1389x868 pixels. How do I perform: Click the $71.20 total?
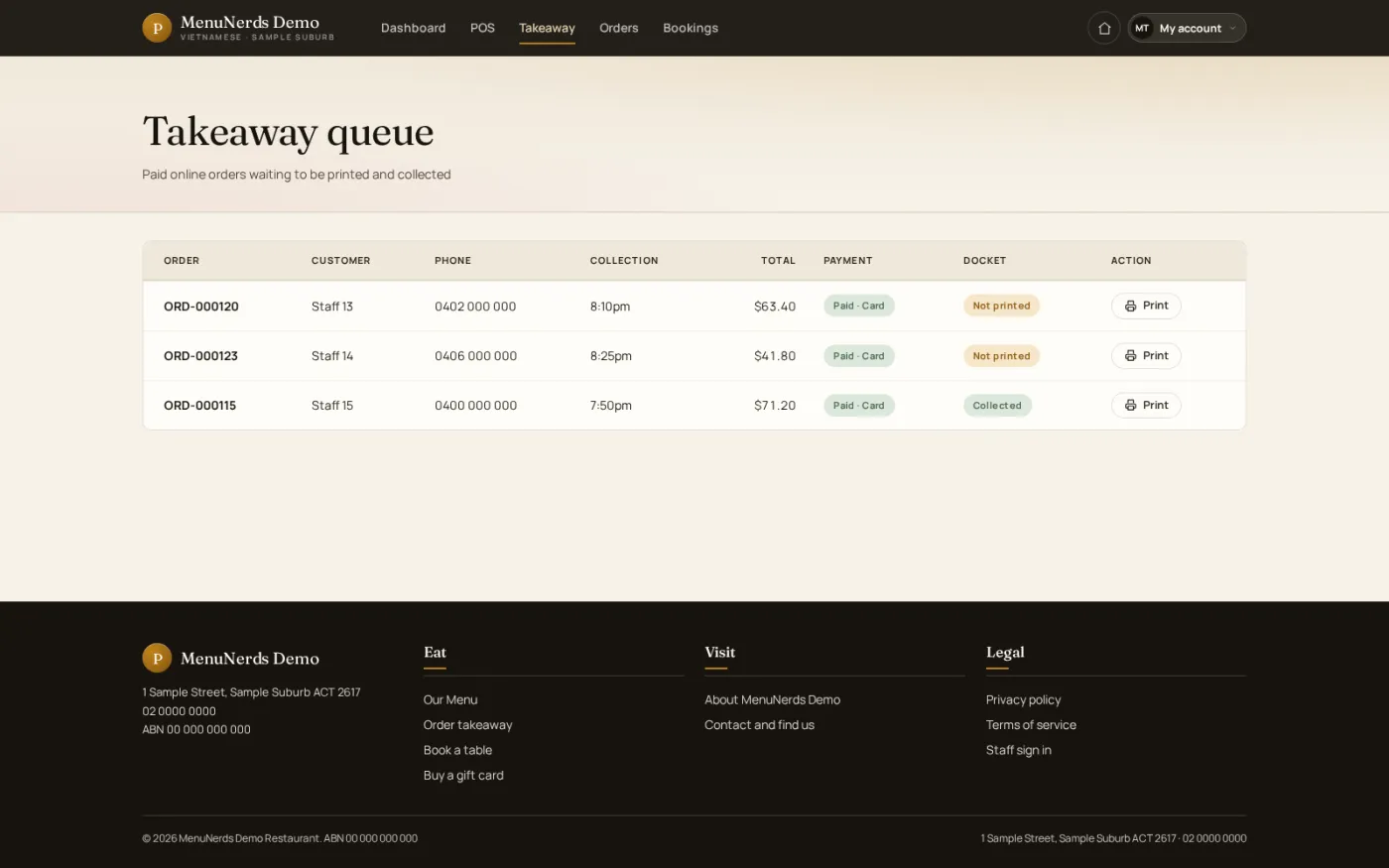(x=775, y=406)
